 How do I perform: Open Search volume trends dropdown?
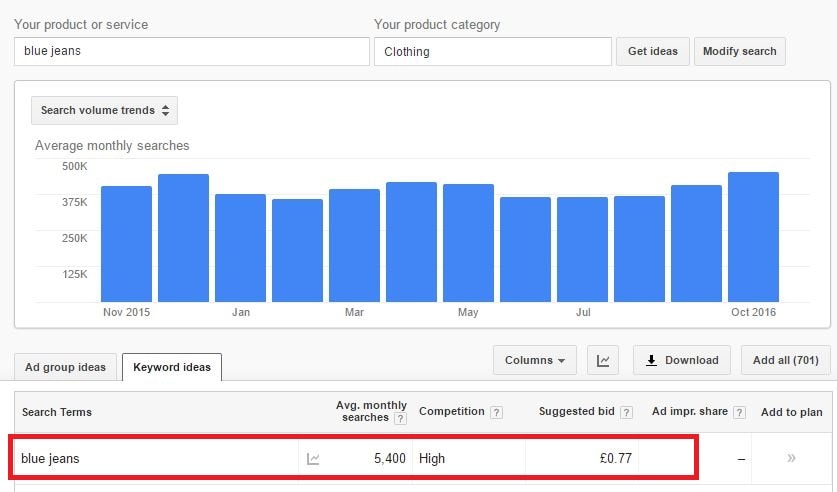[x=105, y=110]
